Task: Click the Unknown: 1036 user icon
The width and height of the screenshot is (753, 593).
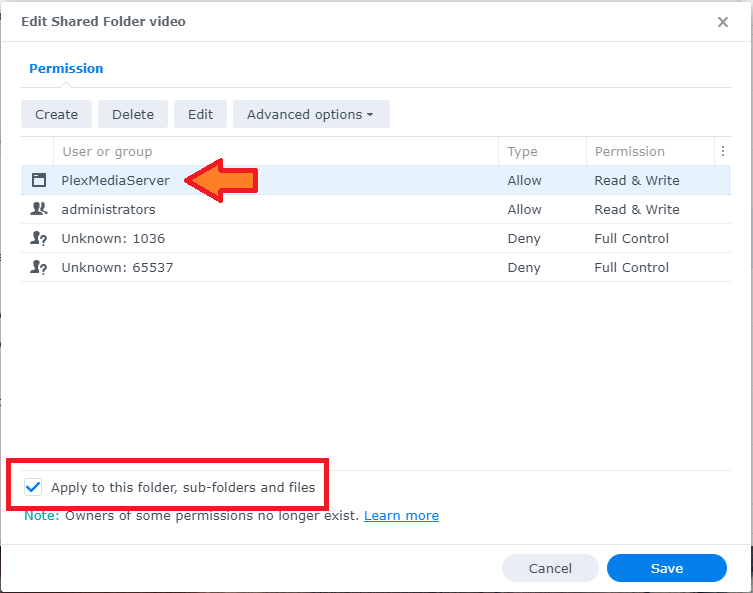Action: tap(39, 239)
